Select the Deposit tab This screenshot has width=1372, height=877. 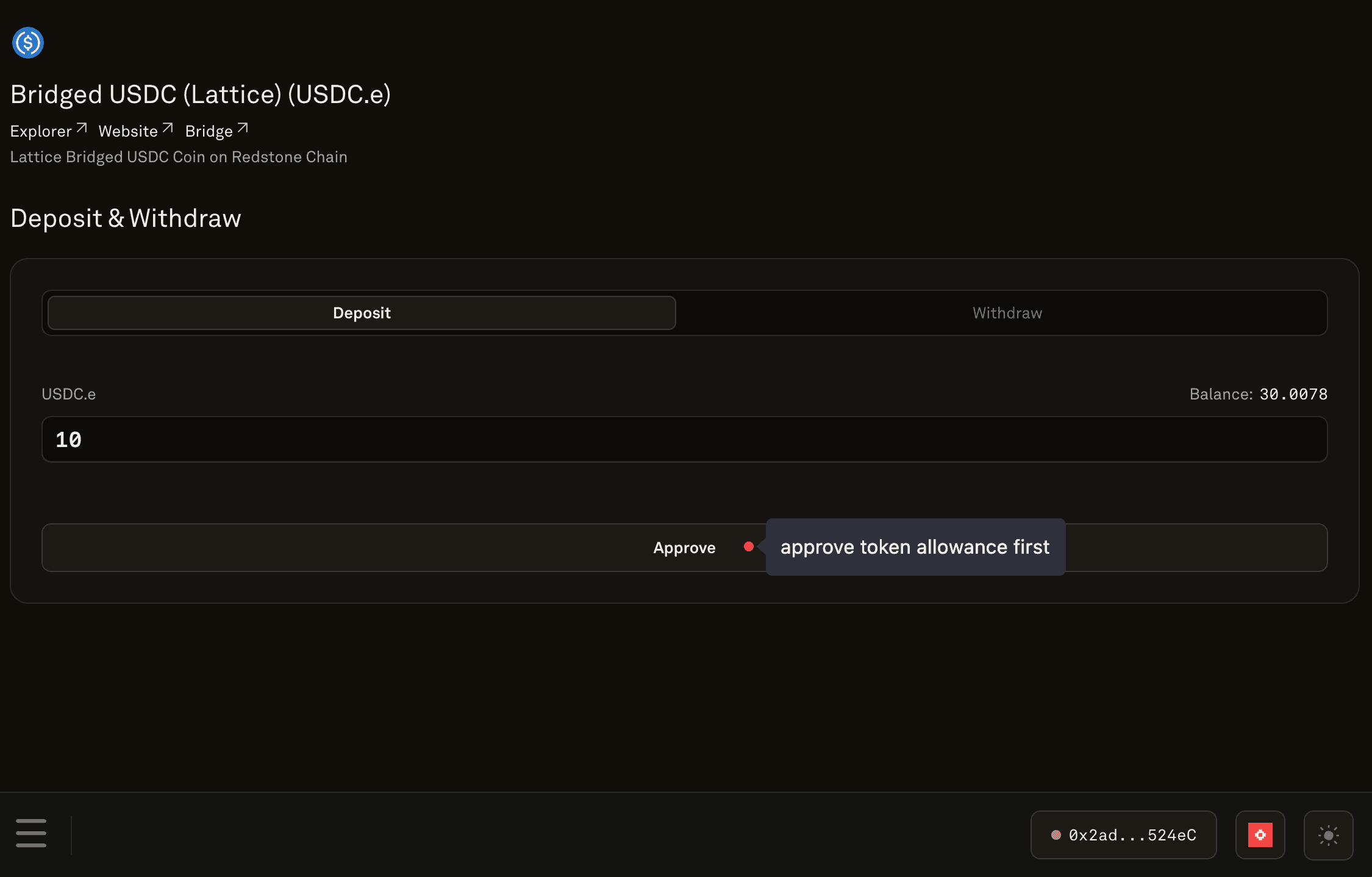[x=362, y=313]
